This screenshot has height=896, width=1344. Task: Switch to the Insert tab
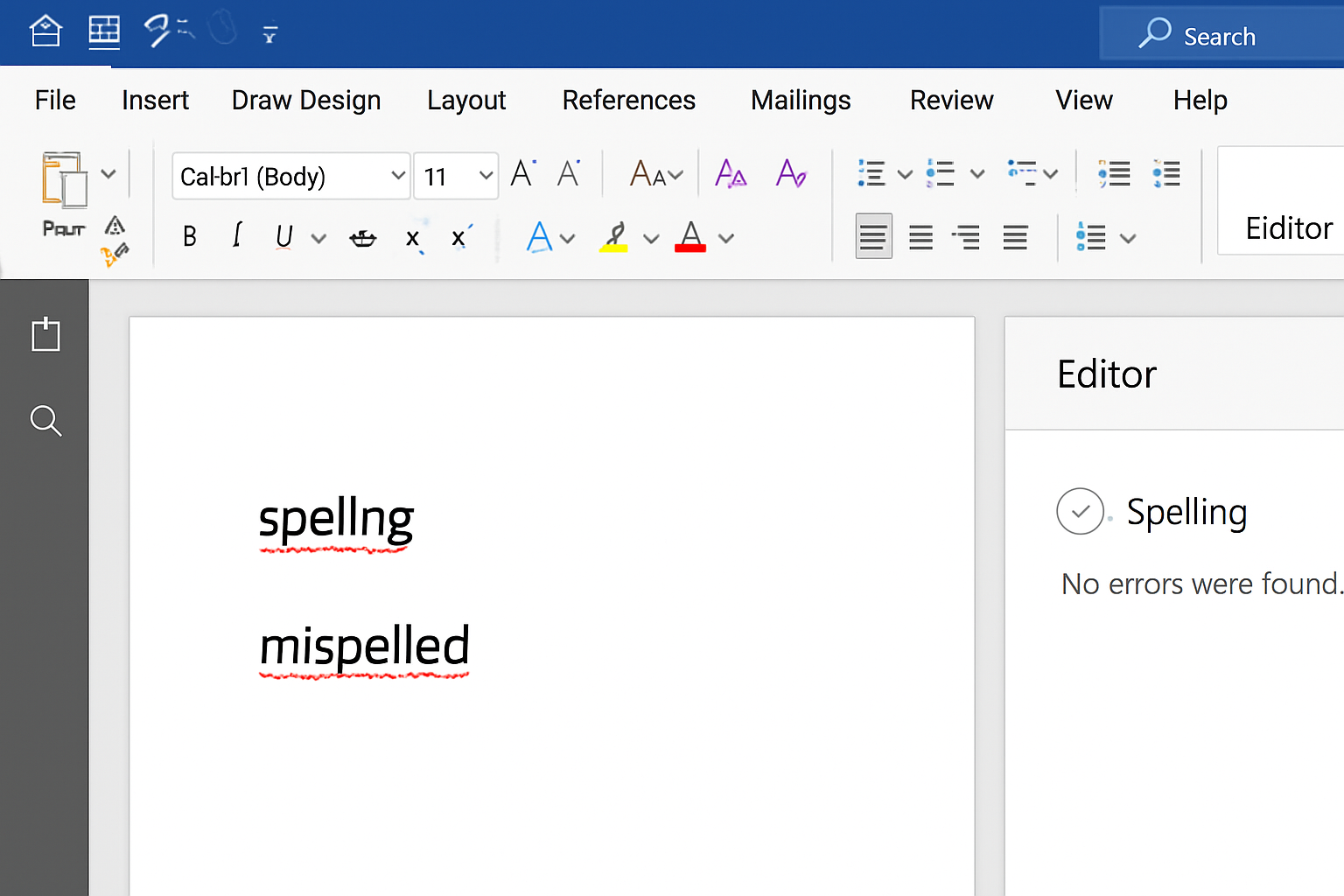pos(155,100)
